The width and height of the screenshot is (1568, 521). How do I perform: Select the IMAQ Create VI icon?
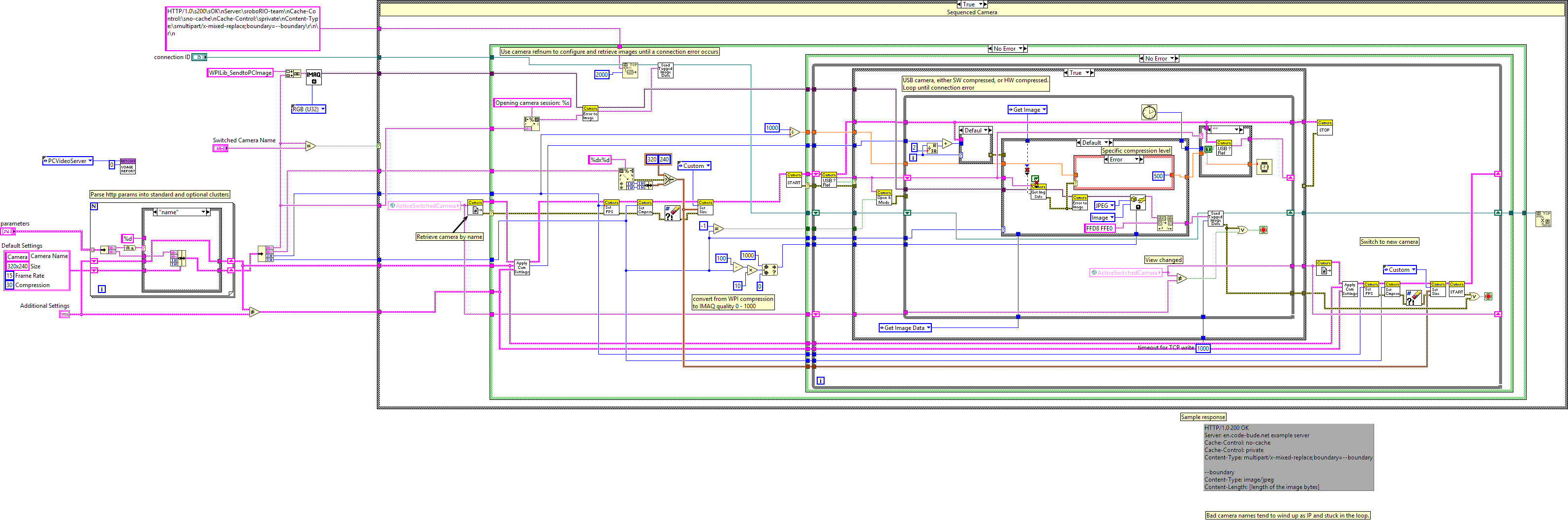(x=313, y=76)
